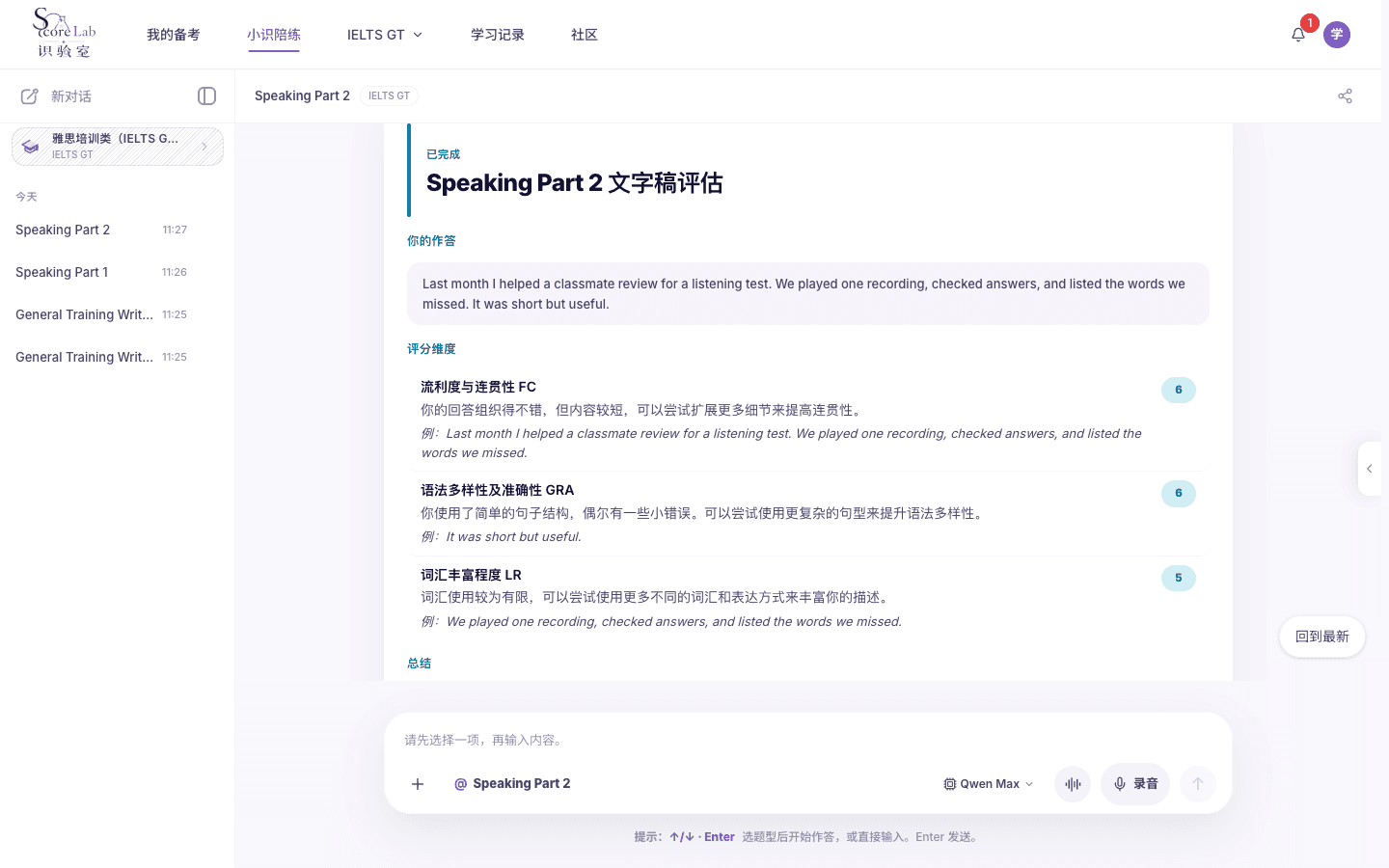Viewport: 1389px width, 868px height.
Task: Click the LR score badge 5
Action: click(x=1179, y=578)
